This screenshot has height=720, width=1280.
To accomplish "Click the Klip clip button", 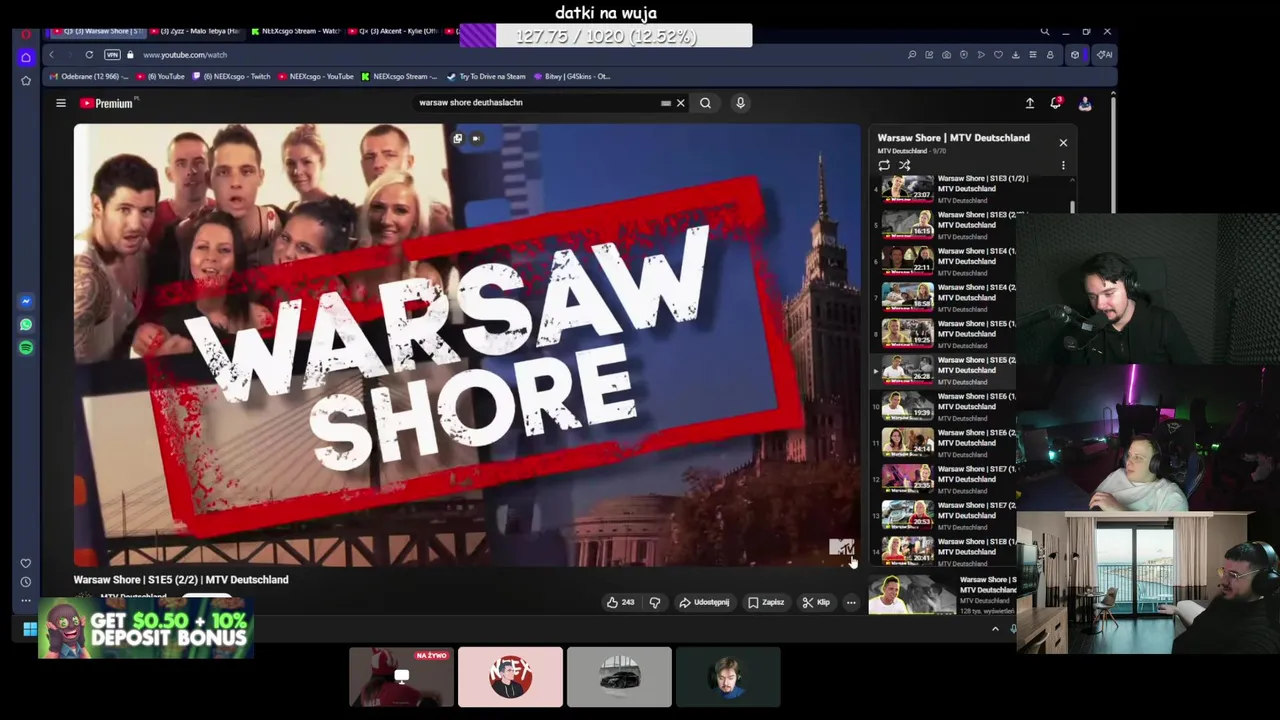I will [x=817, y=602].
